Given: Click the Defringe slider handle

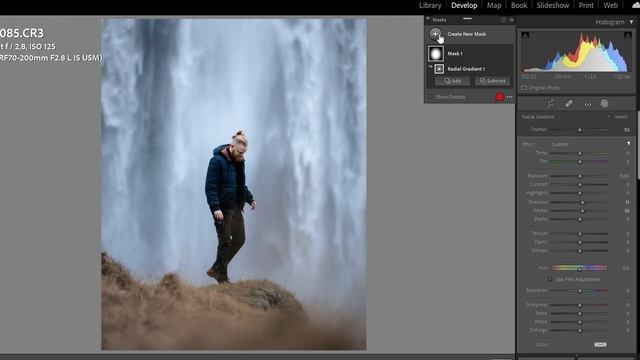Looking at the screenshot, I should pos(580,330).
